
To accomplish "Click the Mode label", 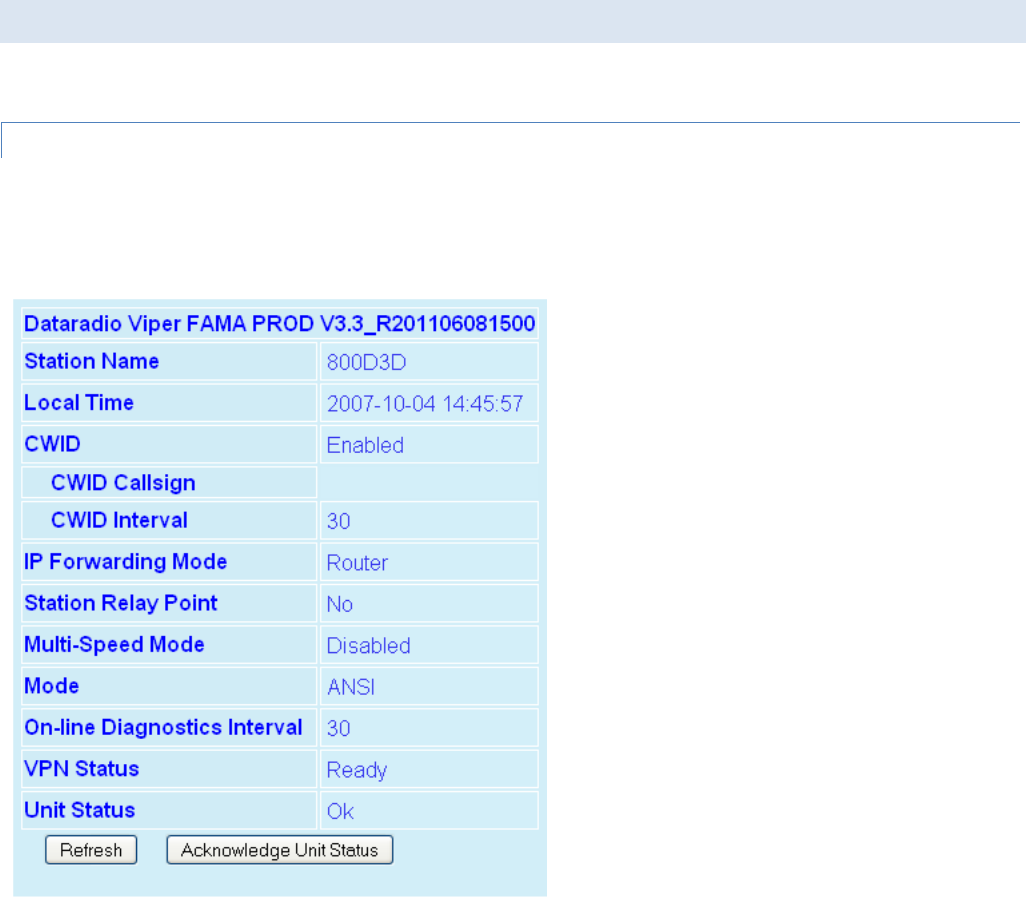I will click(52, 685).
